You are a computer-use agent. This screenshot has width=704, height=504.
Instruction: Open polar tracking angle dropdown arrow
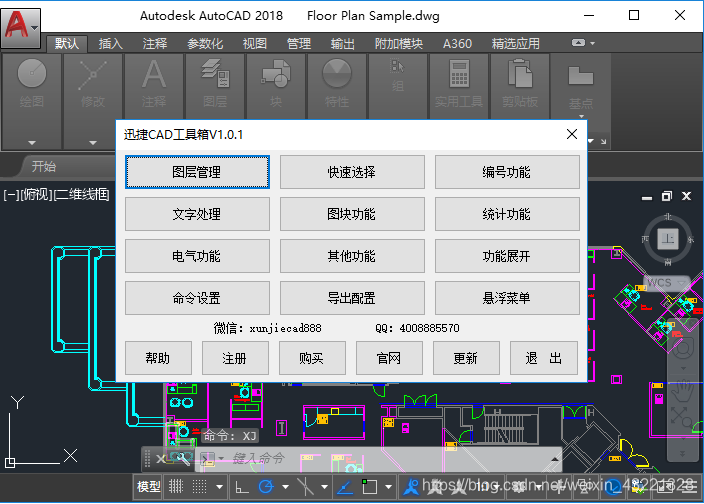pos(285,487)
